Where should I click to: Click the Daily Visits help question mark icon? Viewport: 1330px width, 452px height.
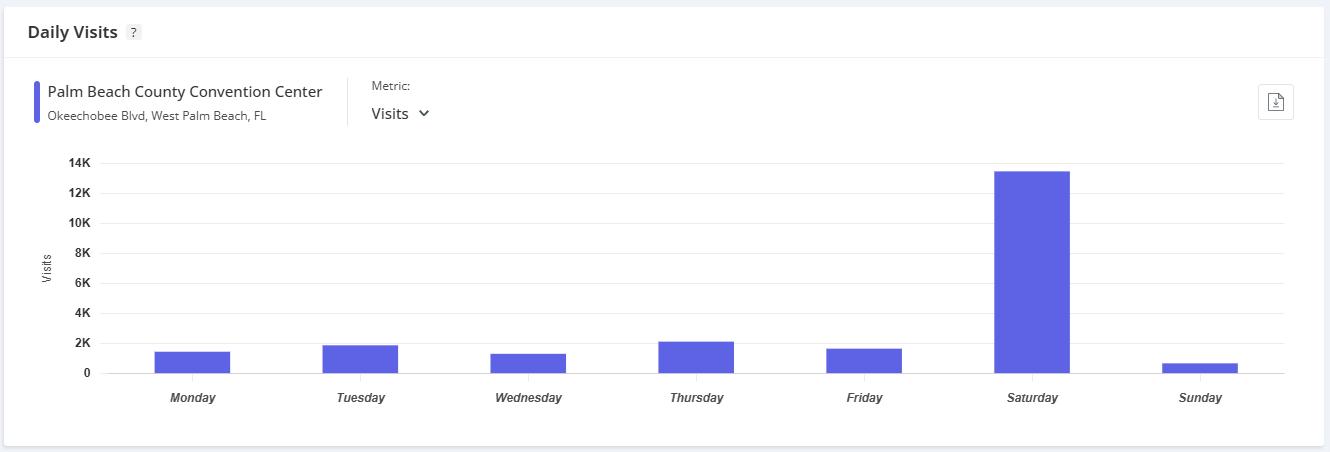click(134, 33)
